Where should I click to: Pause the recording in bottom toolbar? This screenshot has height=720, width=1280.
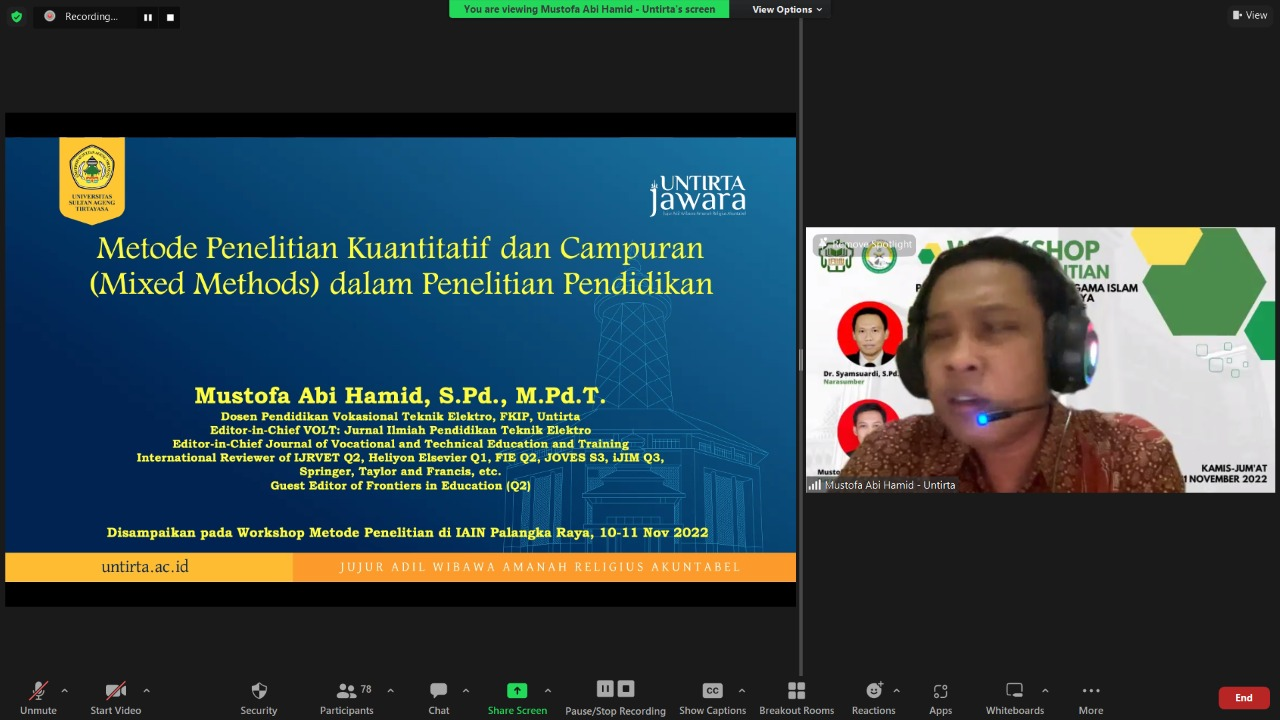(x=605, y=689)
